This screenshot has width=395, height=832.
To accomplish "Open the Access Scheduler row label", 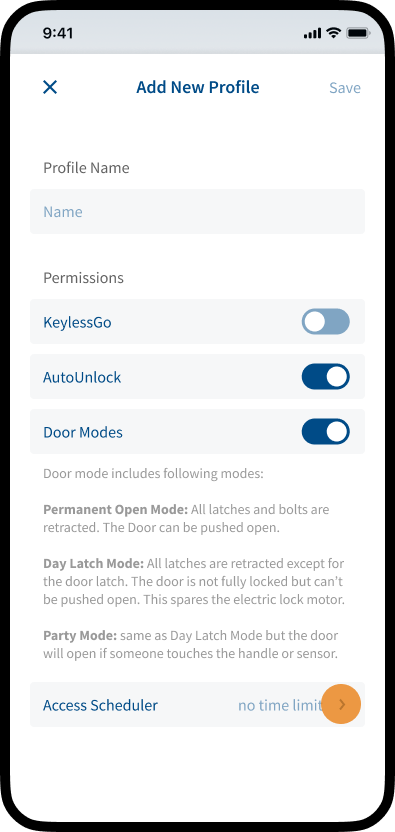I will point(100,705).
